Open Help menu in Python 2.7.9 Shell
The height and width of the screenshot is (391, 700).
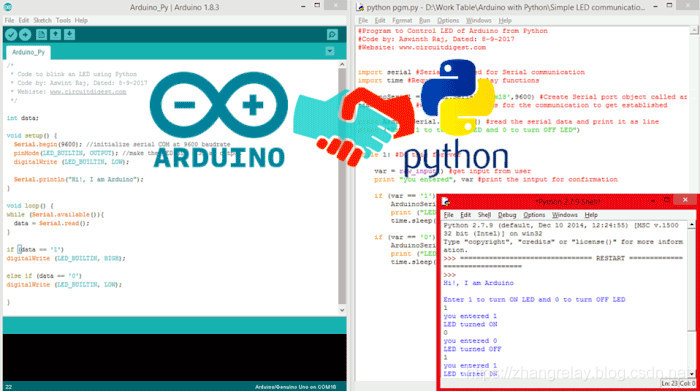click(591, 215)
